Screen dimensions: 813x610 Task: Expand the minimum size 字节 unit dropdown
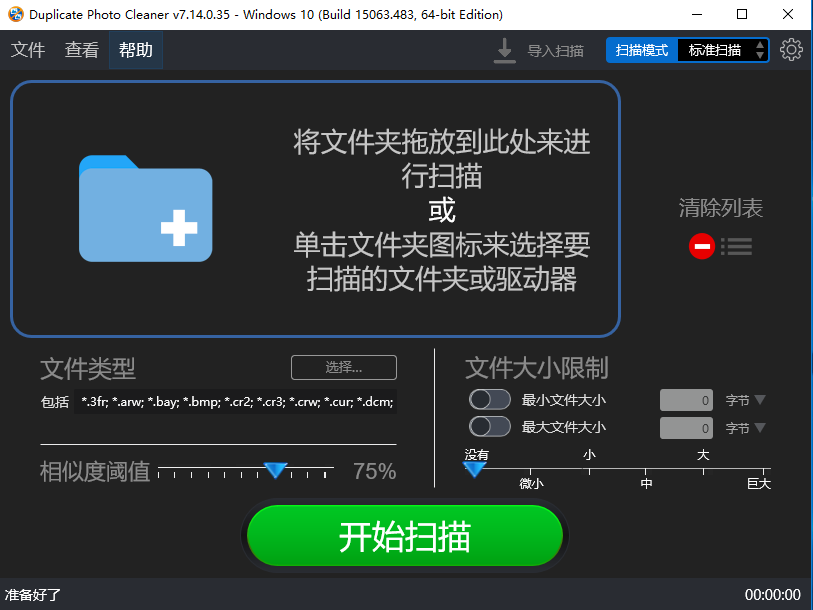(x=745, y=400)
